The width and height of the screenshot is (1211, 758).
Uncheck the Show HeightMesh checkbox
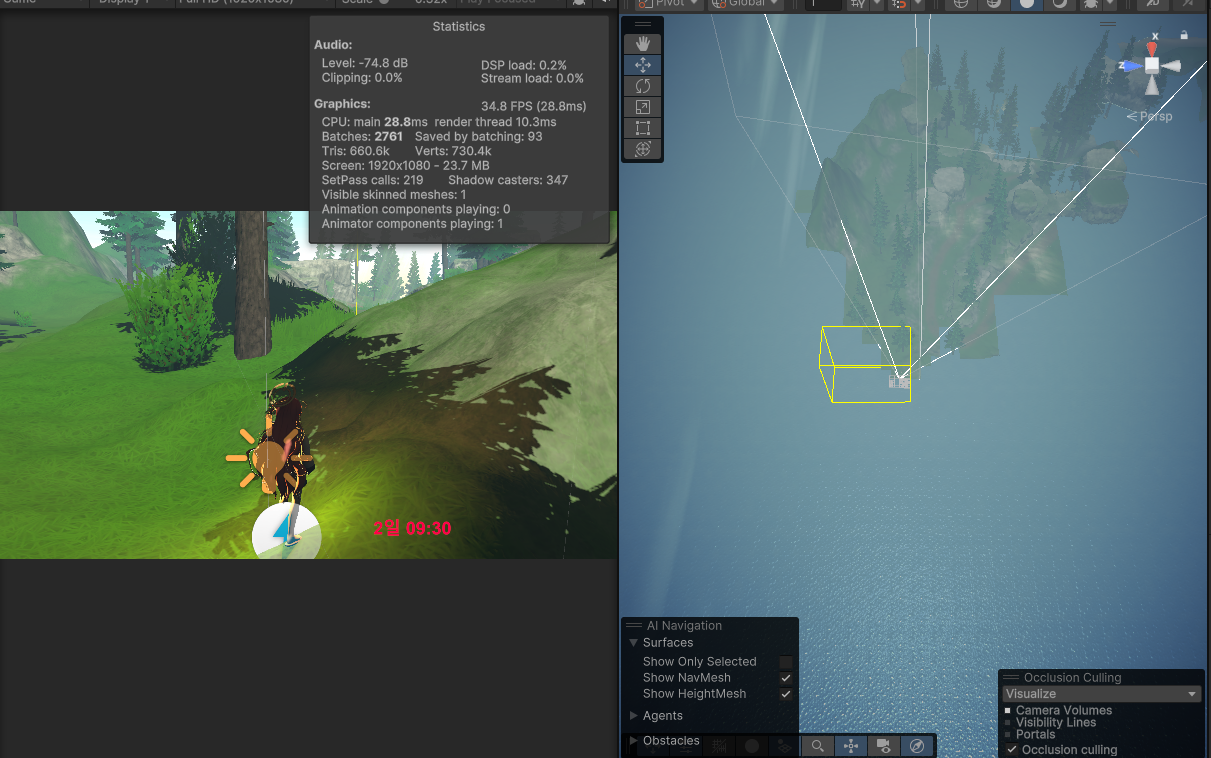click(x=786, y=694)
